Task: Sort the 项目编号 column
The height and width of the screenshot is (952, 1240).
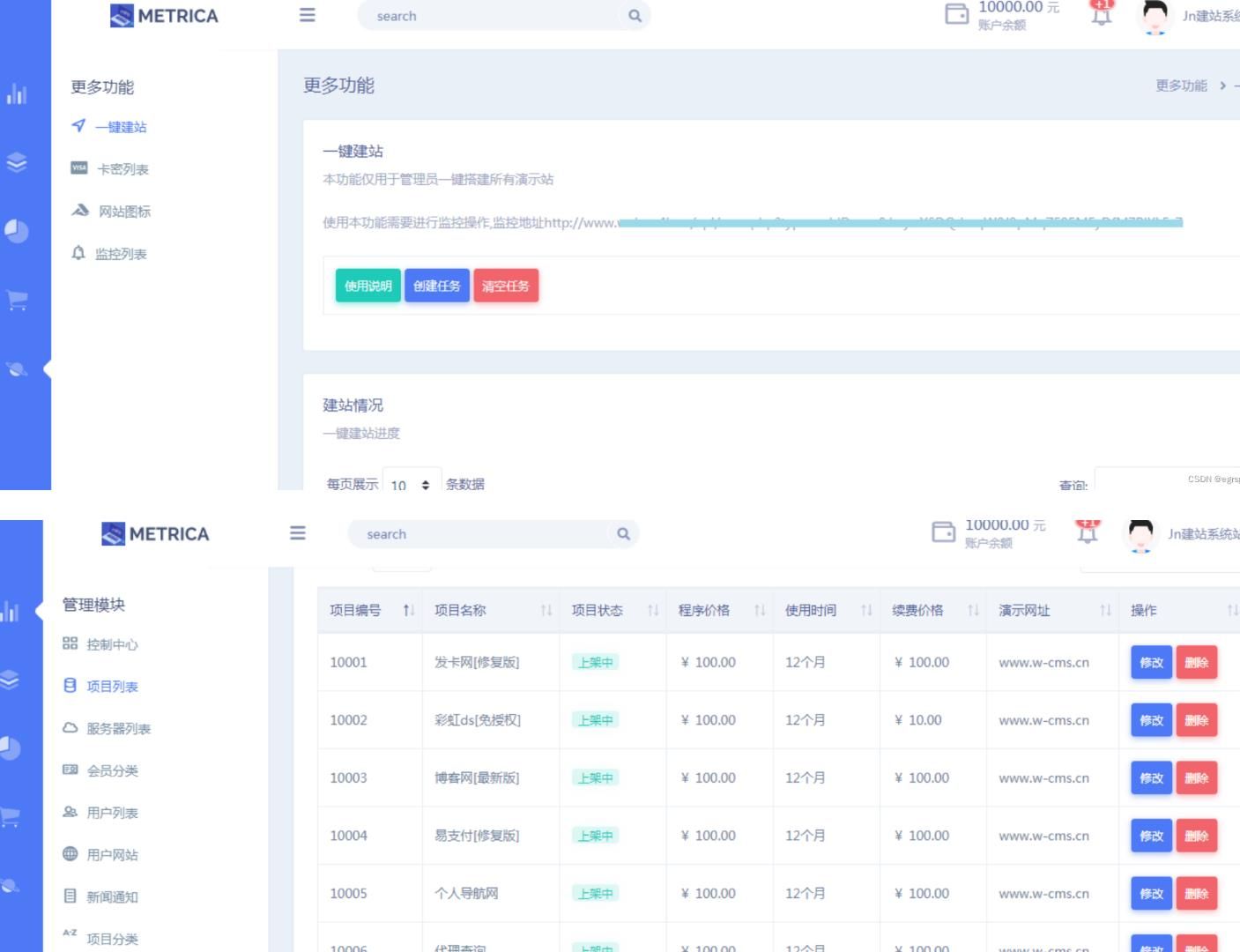Action: [407, 609]
